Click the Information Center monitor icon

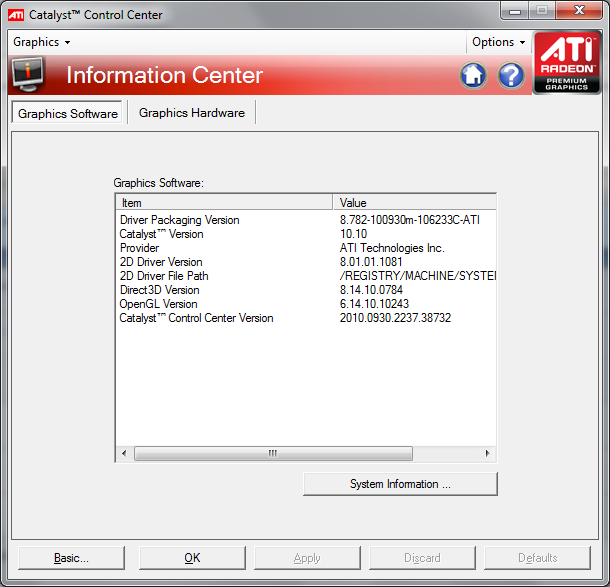pos(27,74)
